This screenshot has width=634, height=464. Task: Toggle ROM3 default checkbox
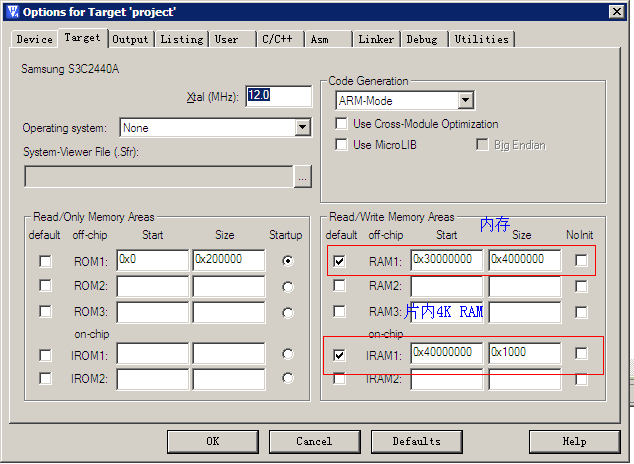[45, 312]
